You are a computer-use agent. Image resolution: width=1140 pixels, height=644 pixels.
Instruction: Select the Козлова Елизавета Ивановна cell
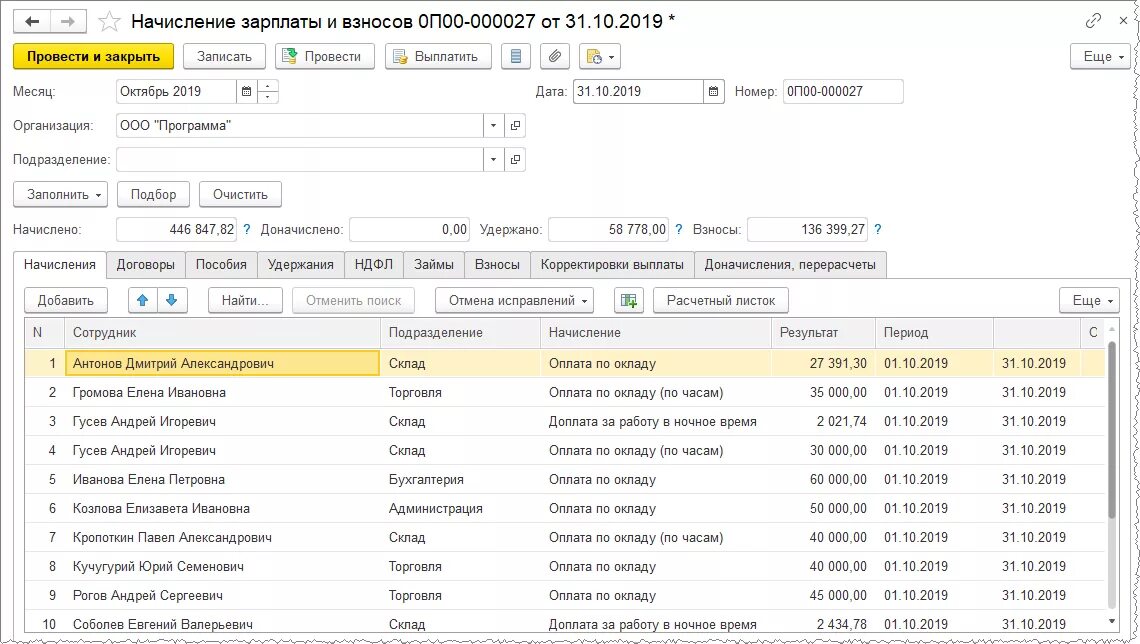[x=222, y=509]
